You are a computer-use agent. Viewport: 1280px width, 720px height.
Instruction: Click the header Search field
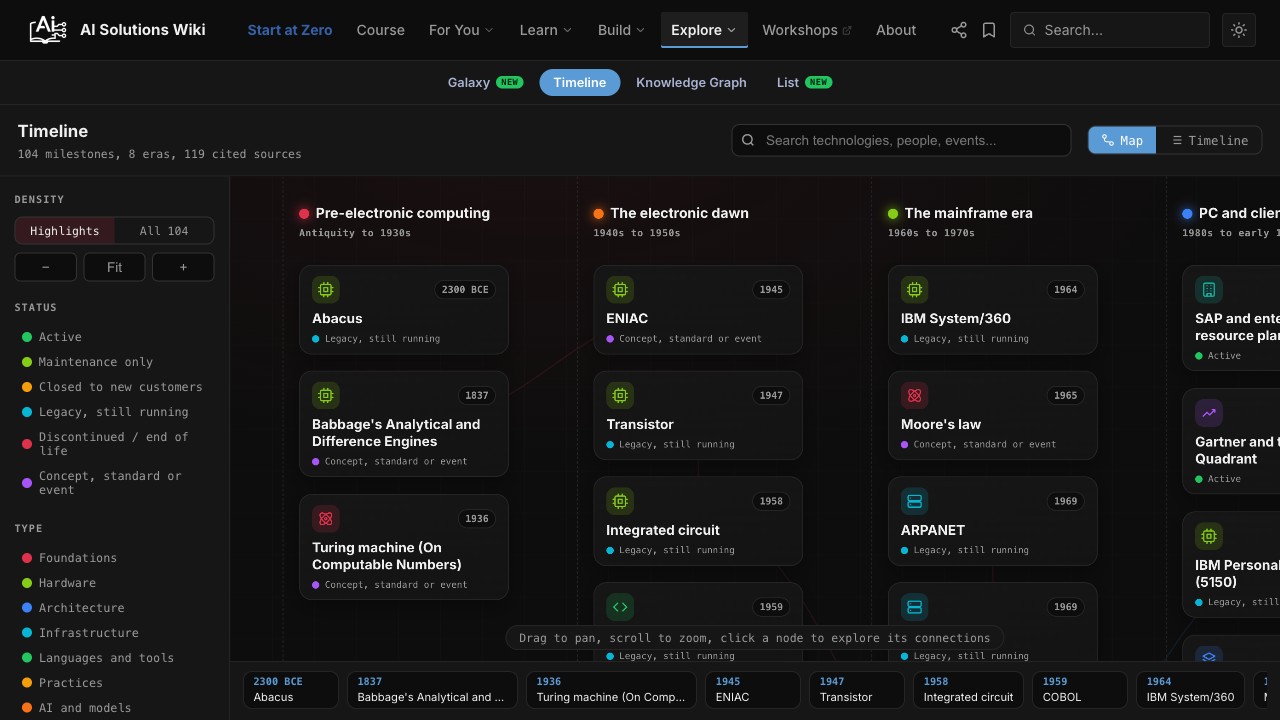point(1110,30)
